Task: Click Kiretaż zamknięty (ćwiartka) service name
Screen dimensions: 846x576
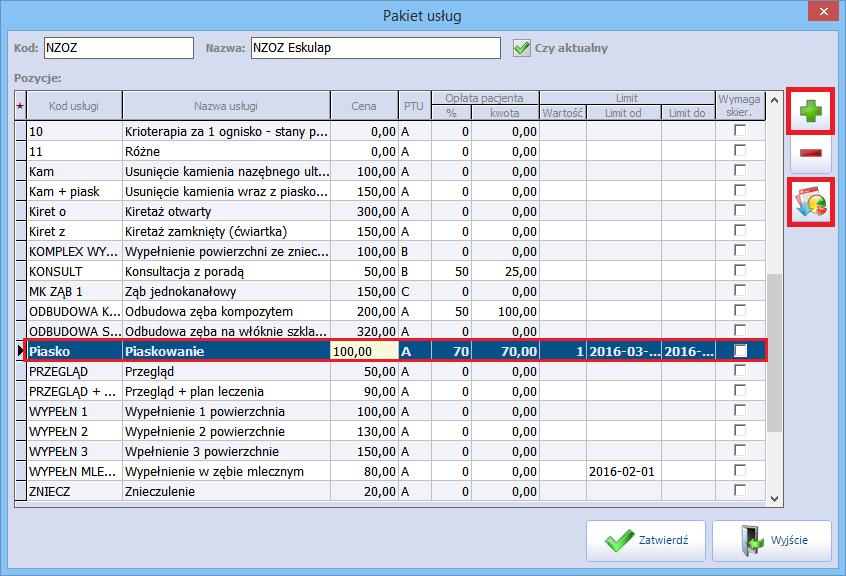Action: (x=227, y=231)
